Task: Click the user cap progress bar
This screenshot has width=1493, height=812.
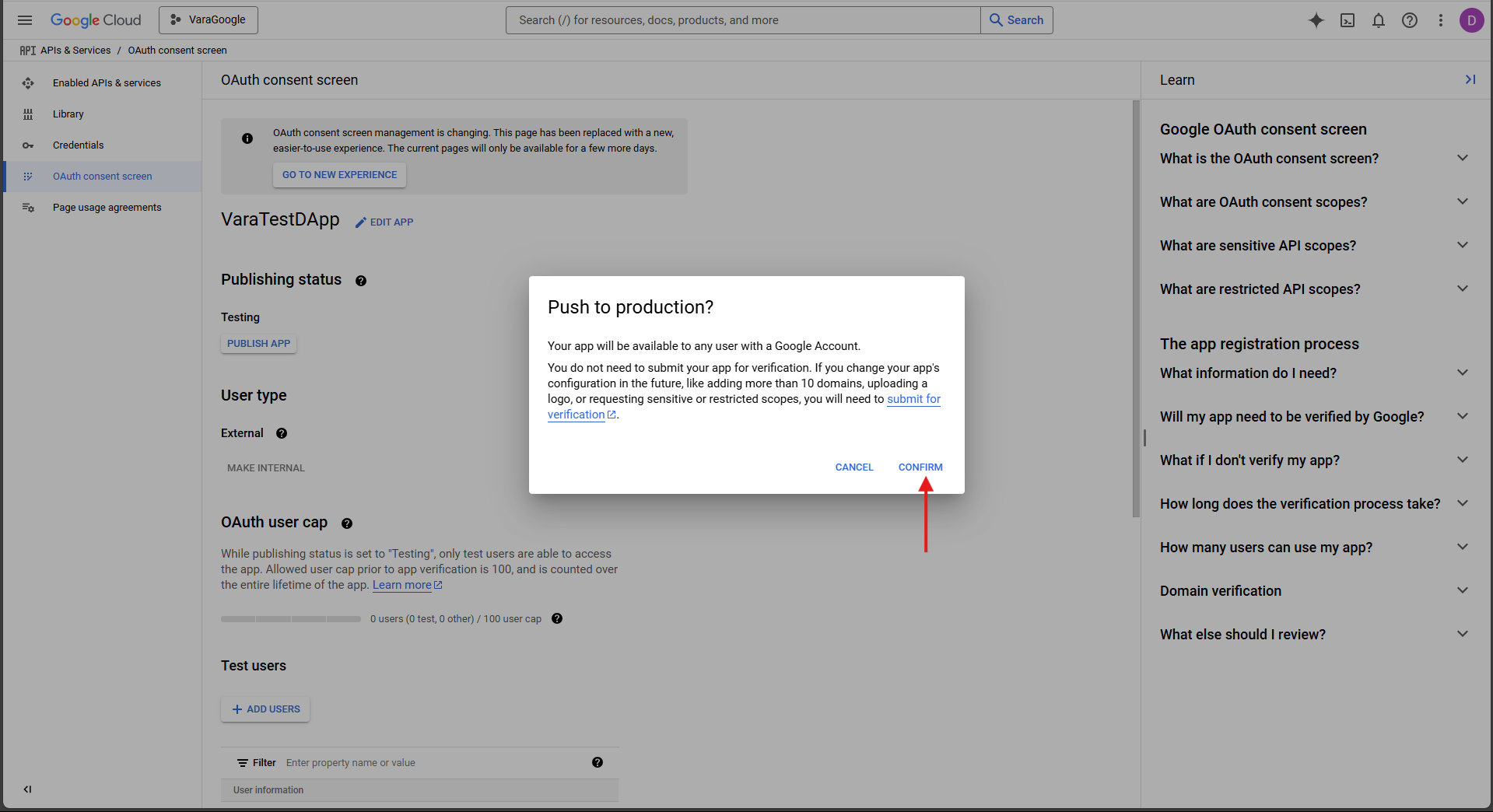Action: [x=291, y=619]
